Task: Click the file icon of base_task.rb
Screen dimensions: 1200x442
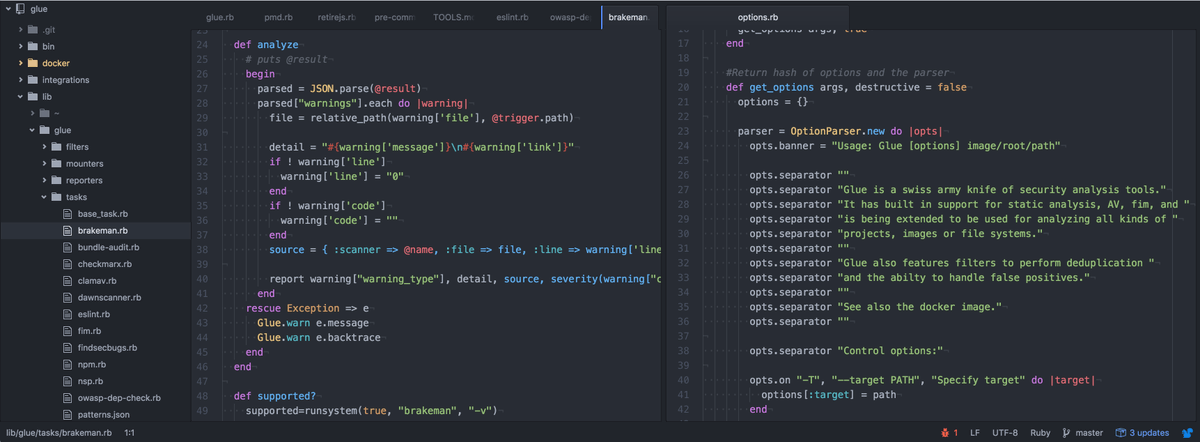Action: [67, 214]
